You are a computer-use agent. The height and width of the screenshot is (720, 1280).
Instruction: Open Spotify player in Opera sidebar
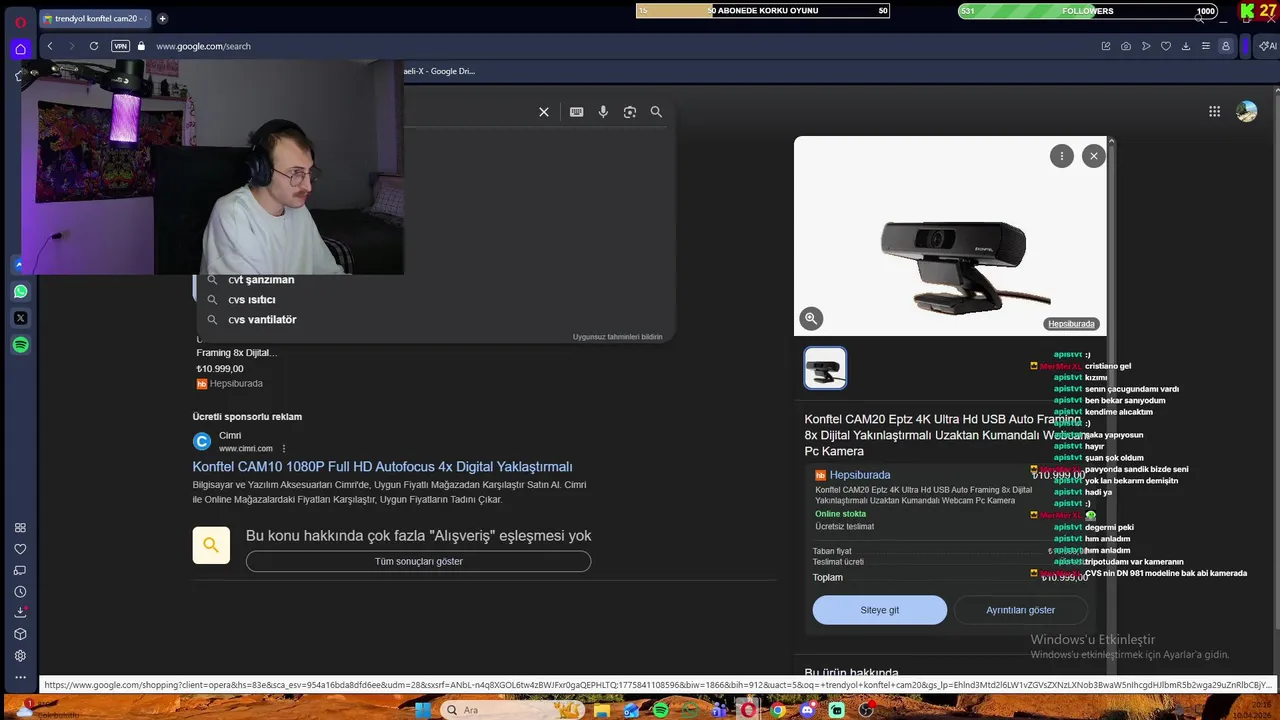tap(21, 345)
